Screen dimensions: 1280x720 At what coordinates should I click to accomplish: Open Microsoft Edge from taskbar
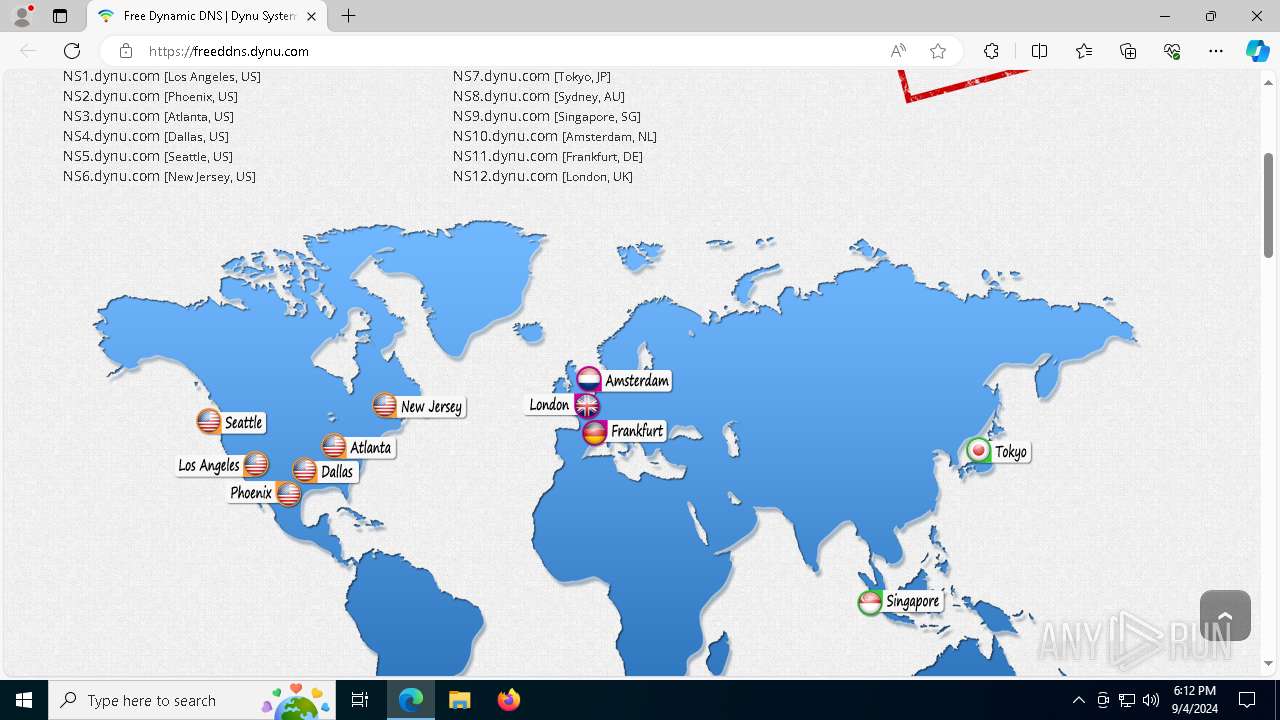point(411,700)
